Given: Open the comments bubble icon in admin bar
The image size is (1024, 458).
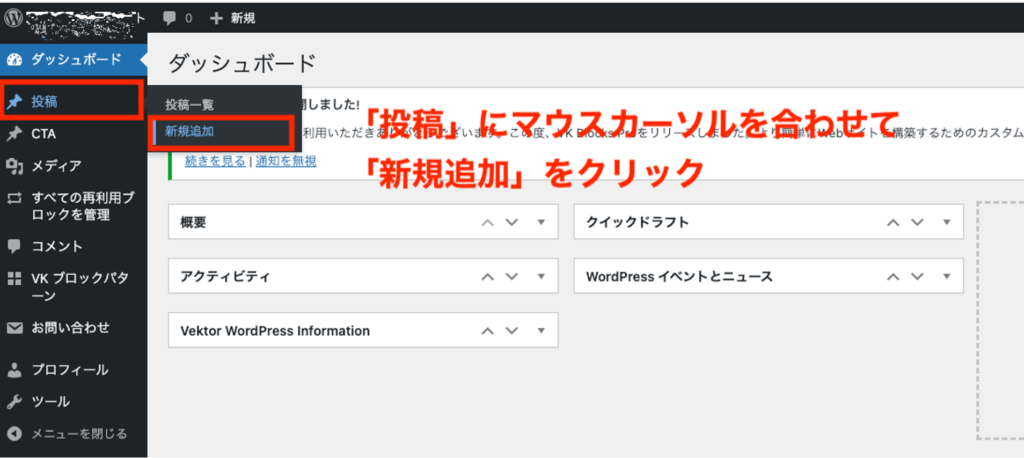Looking at the screenshot, I should click(170, 18).
